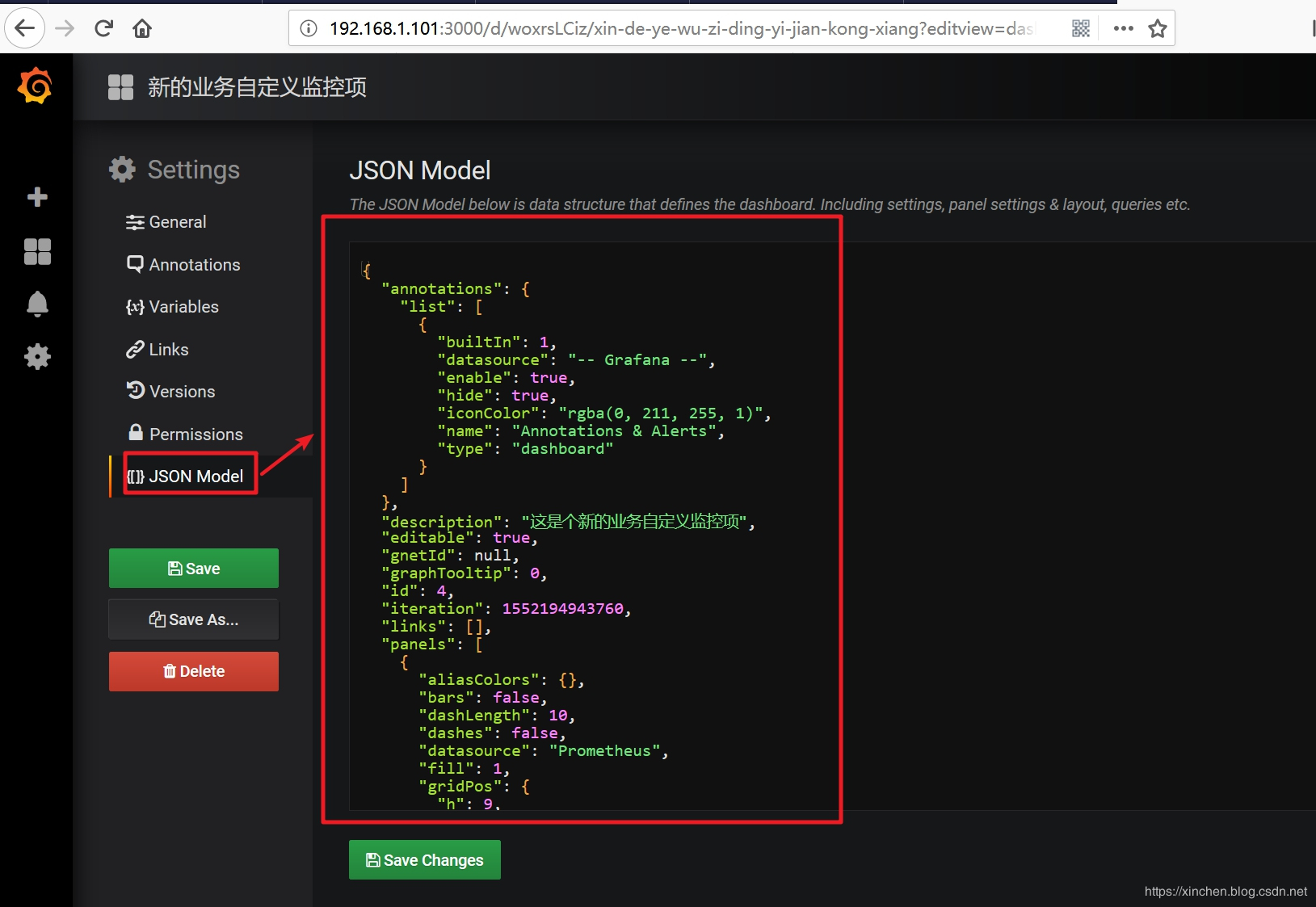Click the "id": 4 line
1316x907 pixels.
(418, 590)
